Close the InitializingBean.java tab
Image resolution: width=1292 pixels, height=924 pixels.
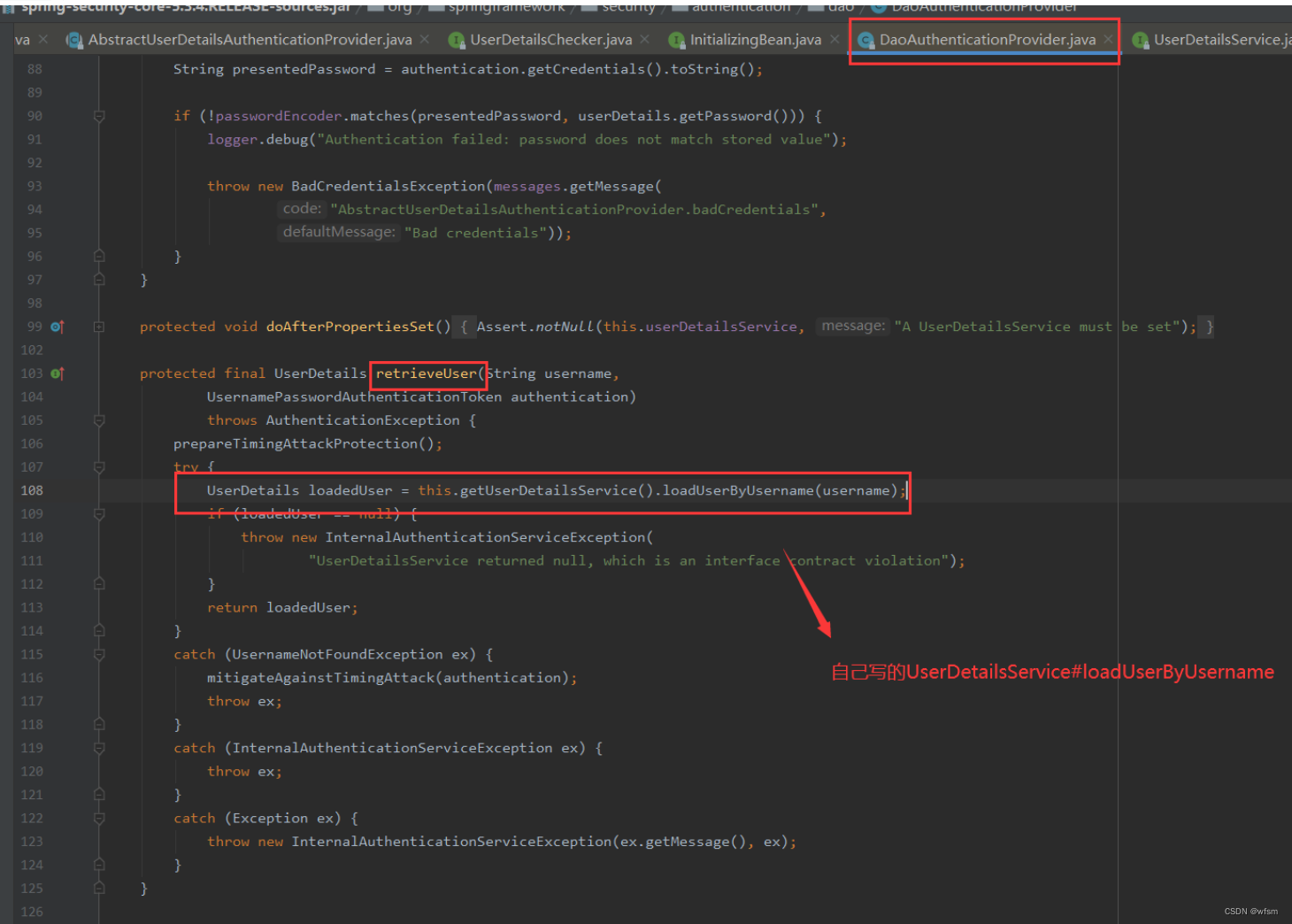coord(834,40)
